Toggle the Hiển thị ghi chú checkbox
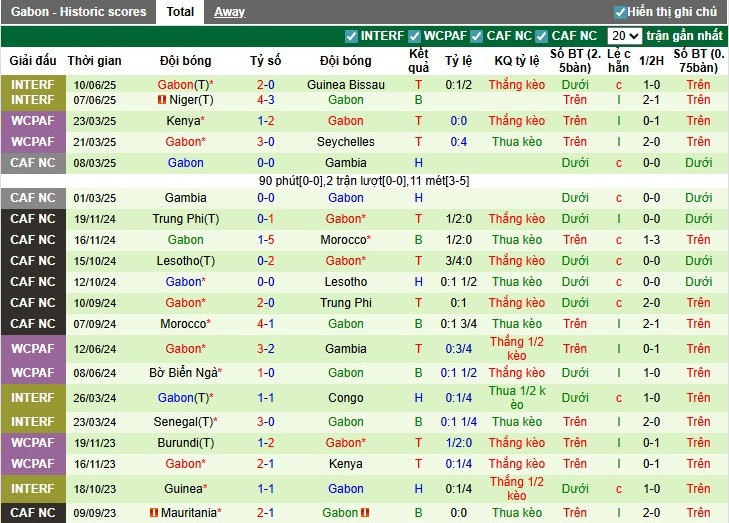The width and height of the screenshot is (729, 523). coord(619,12)
